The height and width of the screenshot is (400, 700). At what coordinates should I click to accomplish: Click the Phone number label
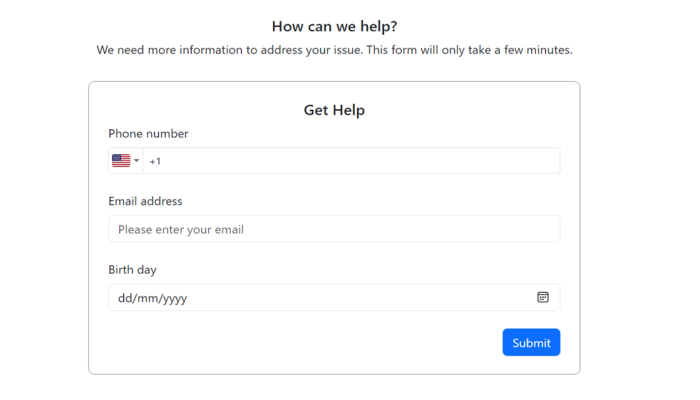pyautogui.click(x=148, y=133)
